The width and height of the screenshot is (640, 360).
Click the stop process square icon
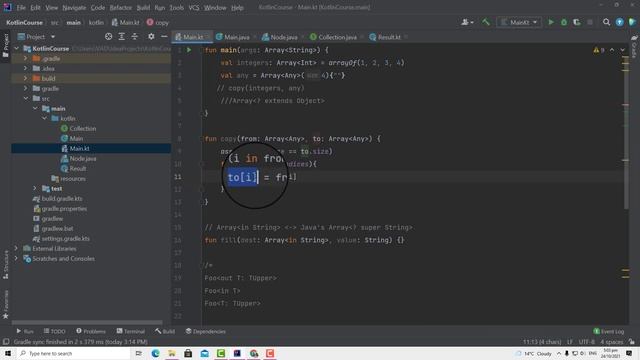(x=590, y=22)
